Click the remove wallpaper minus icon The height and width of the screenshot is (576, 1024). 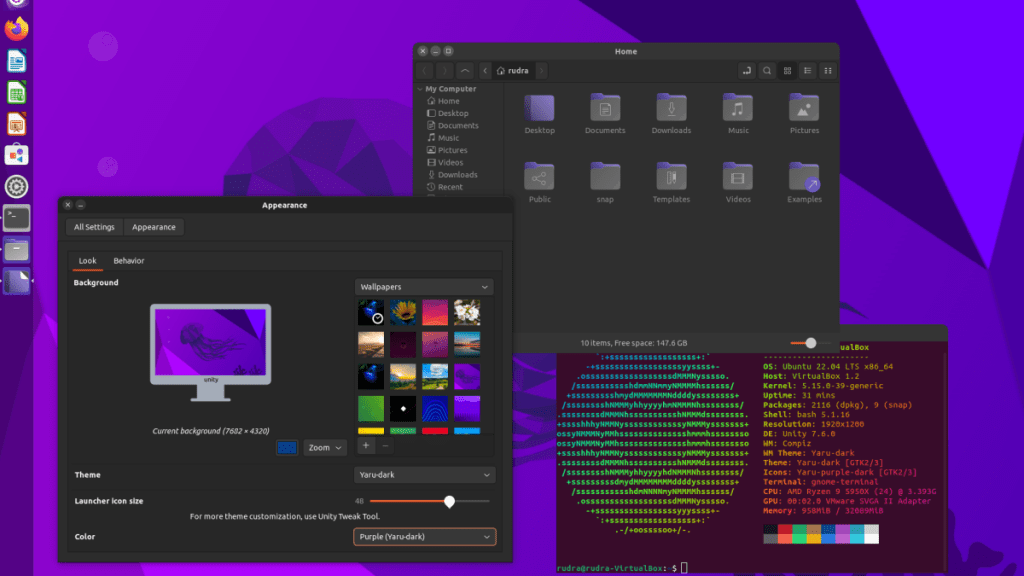click(x=385, y=445)
